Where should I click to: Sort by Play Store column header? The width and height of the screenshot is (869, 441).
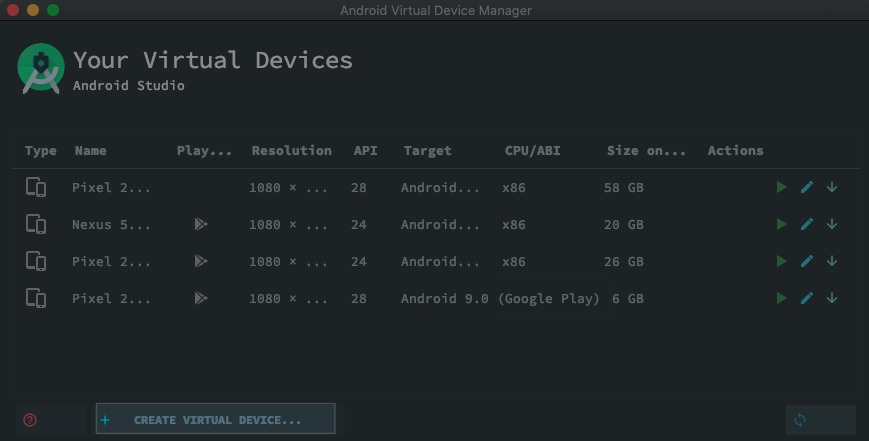(204, 151)
